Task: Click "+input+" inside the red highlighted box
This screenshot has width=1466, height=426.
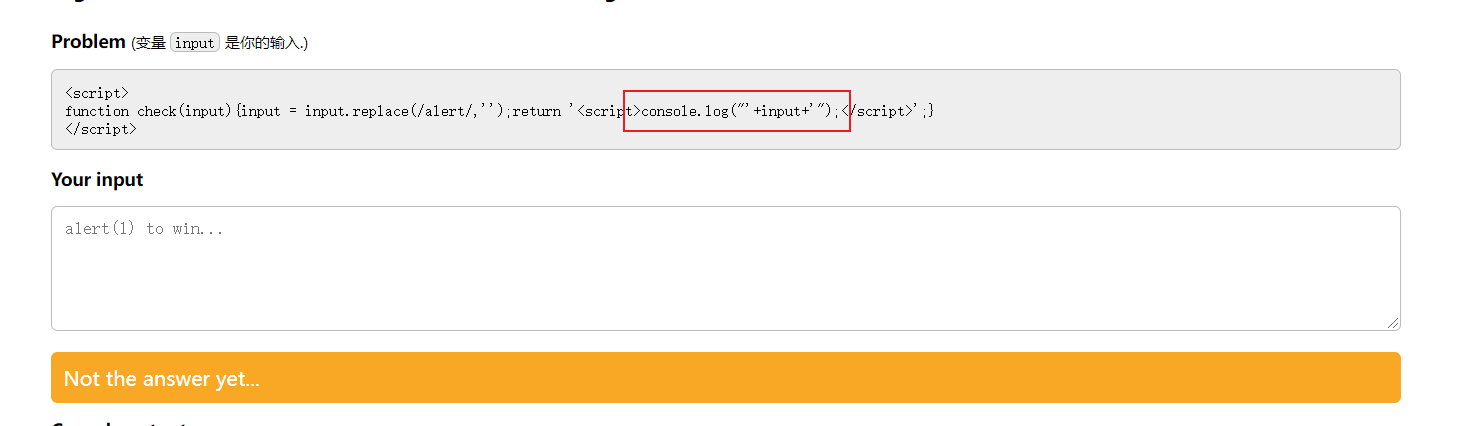Action: click(x=781, y=111)
